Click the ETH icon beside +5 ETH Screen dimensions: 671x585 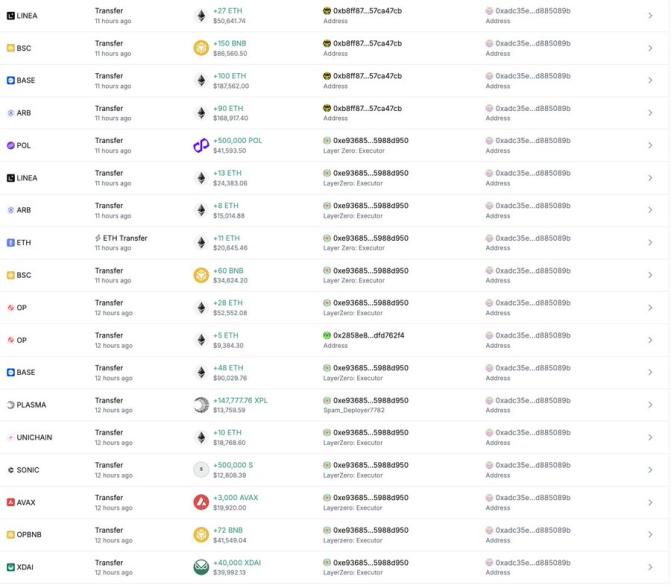tap(201, 340)
